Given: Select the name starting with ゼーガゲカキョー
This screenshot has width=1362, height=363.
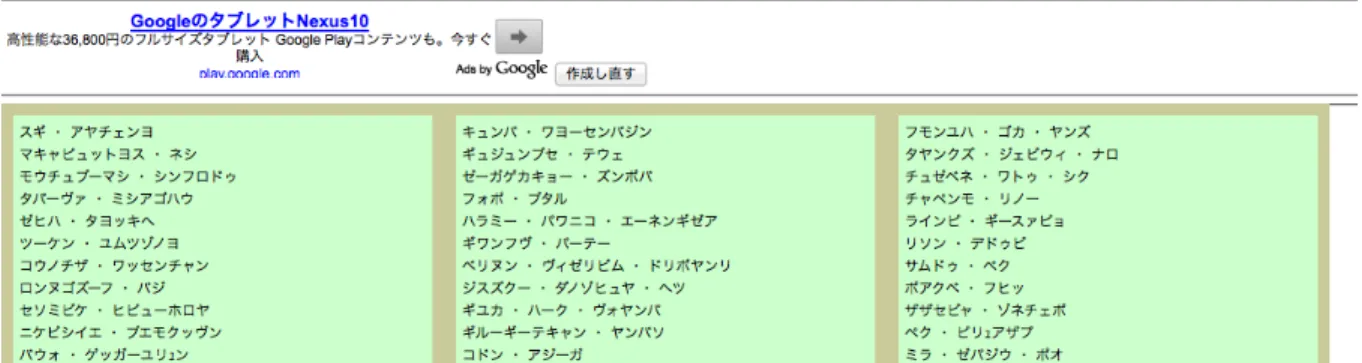Looking at the screenshot, I should click(x=557, y=177).
